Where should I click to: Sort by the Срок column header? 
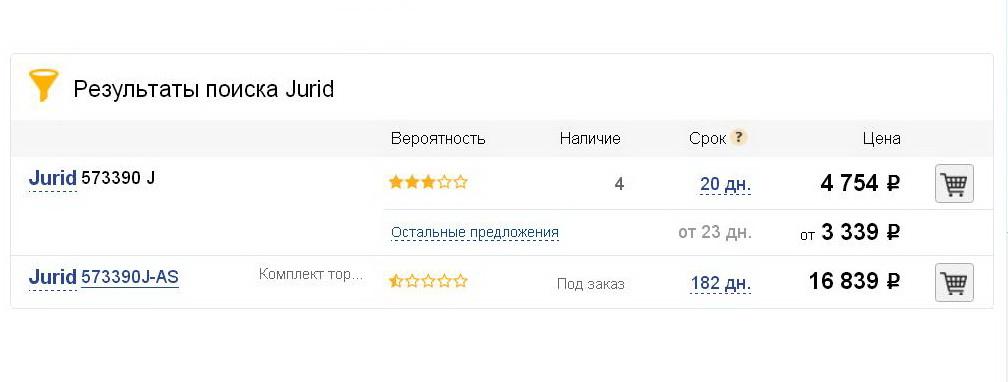click(x=707, y=138)
